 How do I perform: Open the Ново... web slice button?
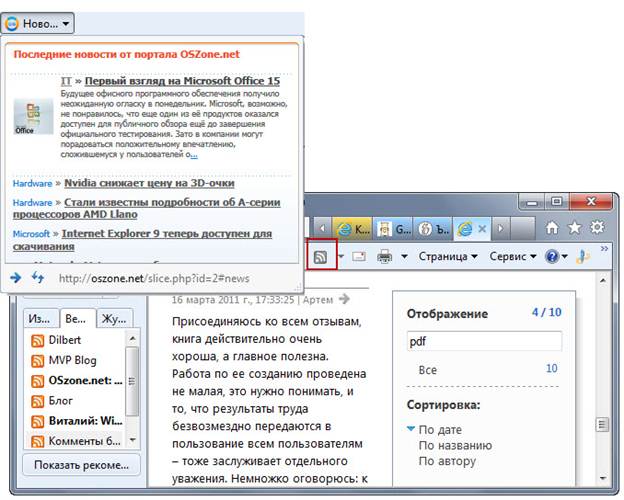(37, 23)
